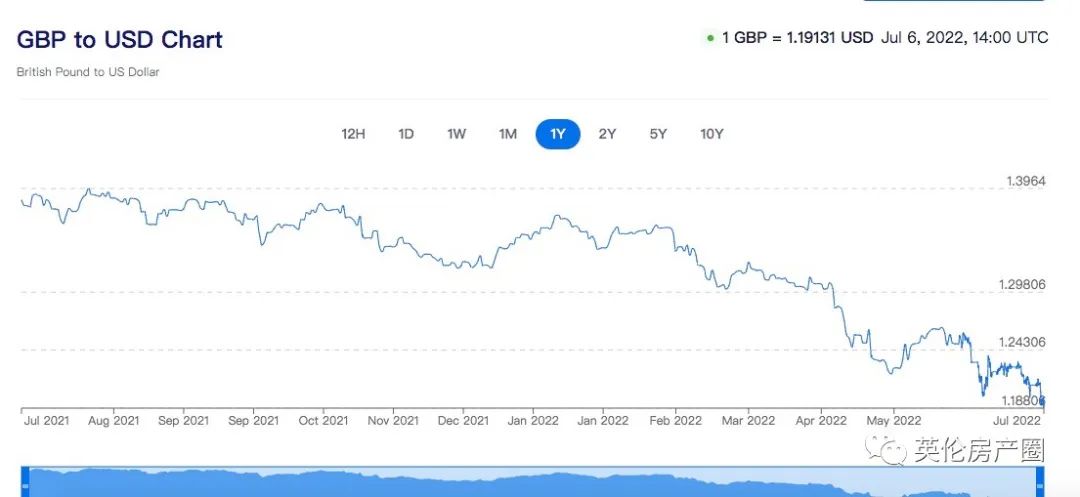Click the 1.3964 axis label
This screenshot has width=1080, height=497.
tap(1024, 181)
